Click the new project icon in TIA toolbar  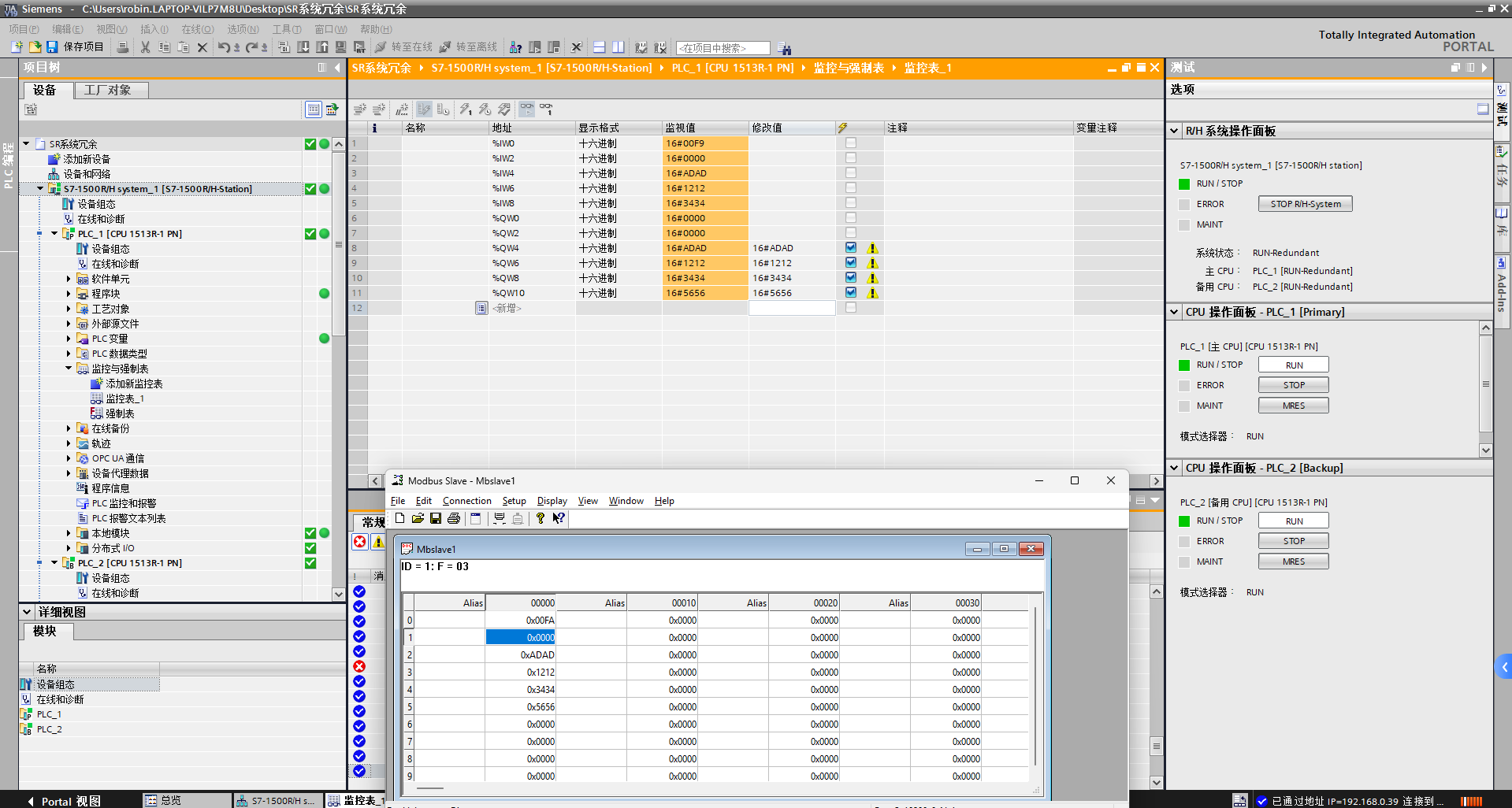(x=17, y=47)
